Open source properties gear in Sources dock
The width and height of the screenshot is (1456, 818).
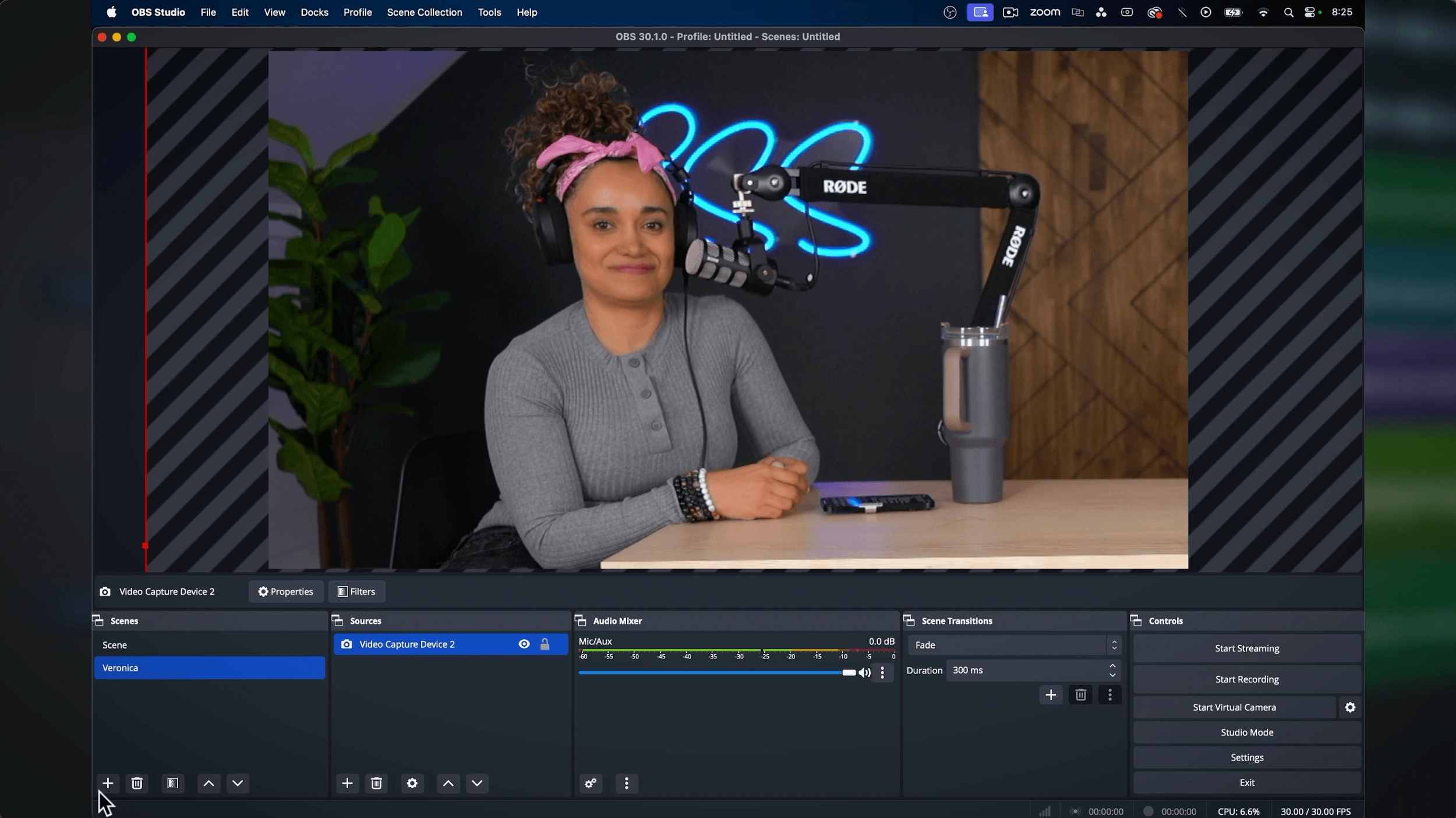(412, 783)
